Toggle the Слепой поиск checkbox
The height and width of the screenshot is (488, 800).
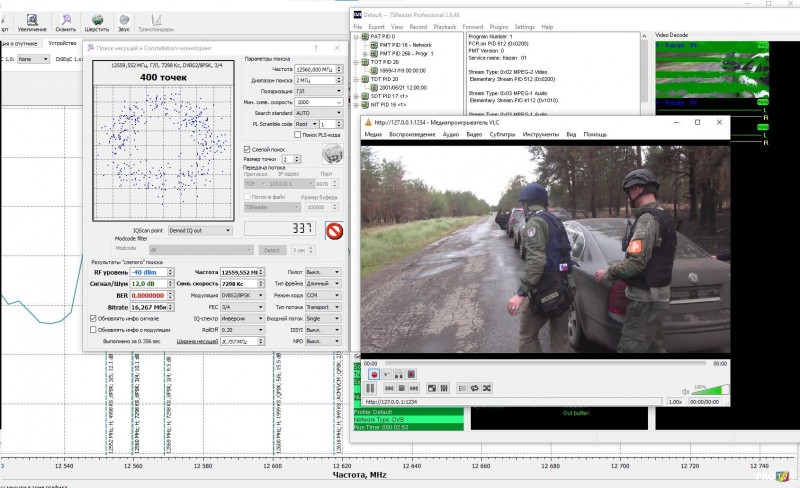coord(248,148)
